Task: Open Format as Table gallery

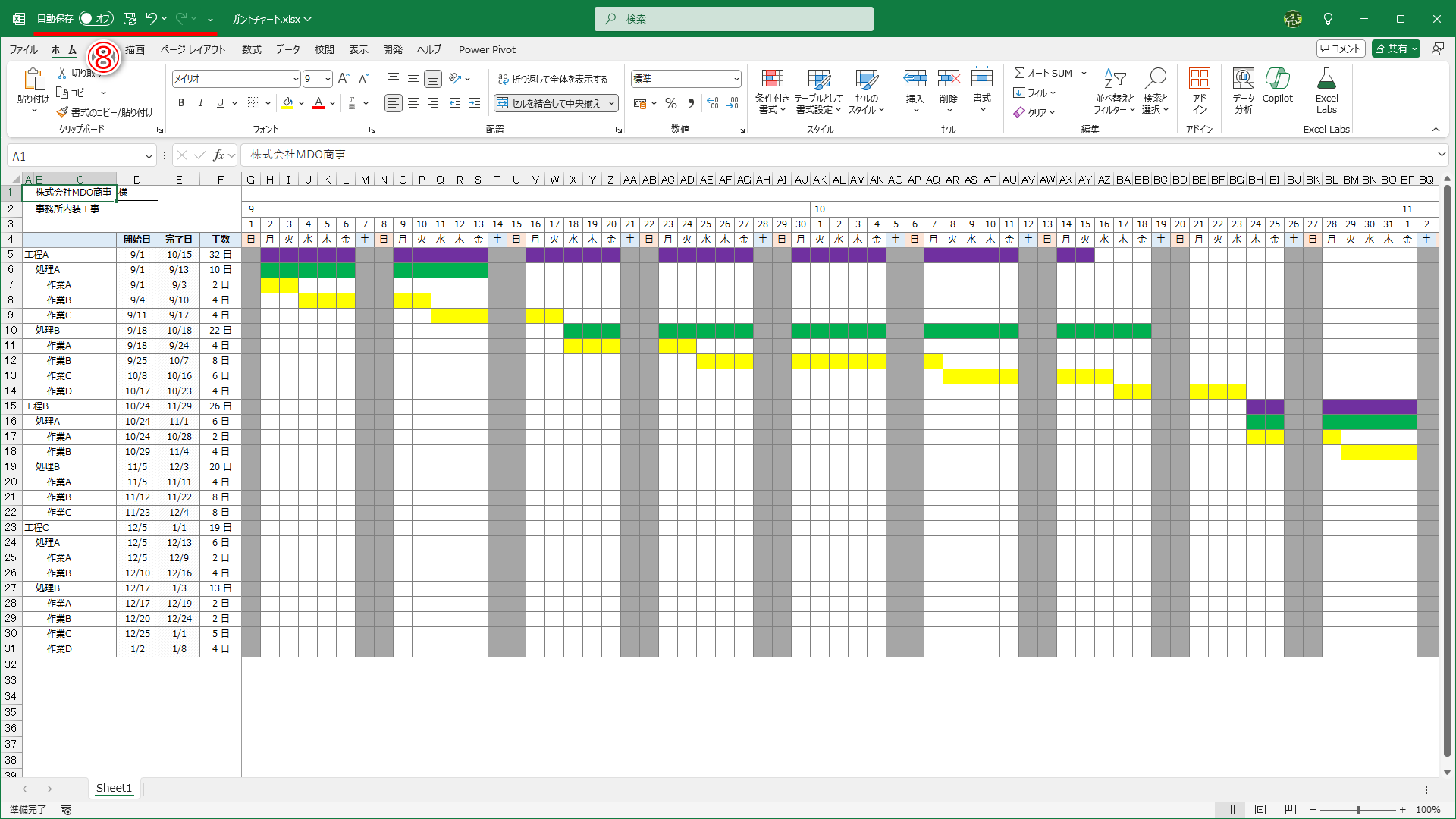Action: 818,80
